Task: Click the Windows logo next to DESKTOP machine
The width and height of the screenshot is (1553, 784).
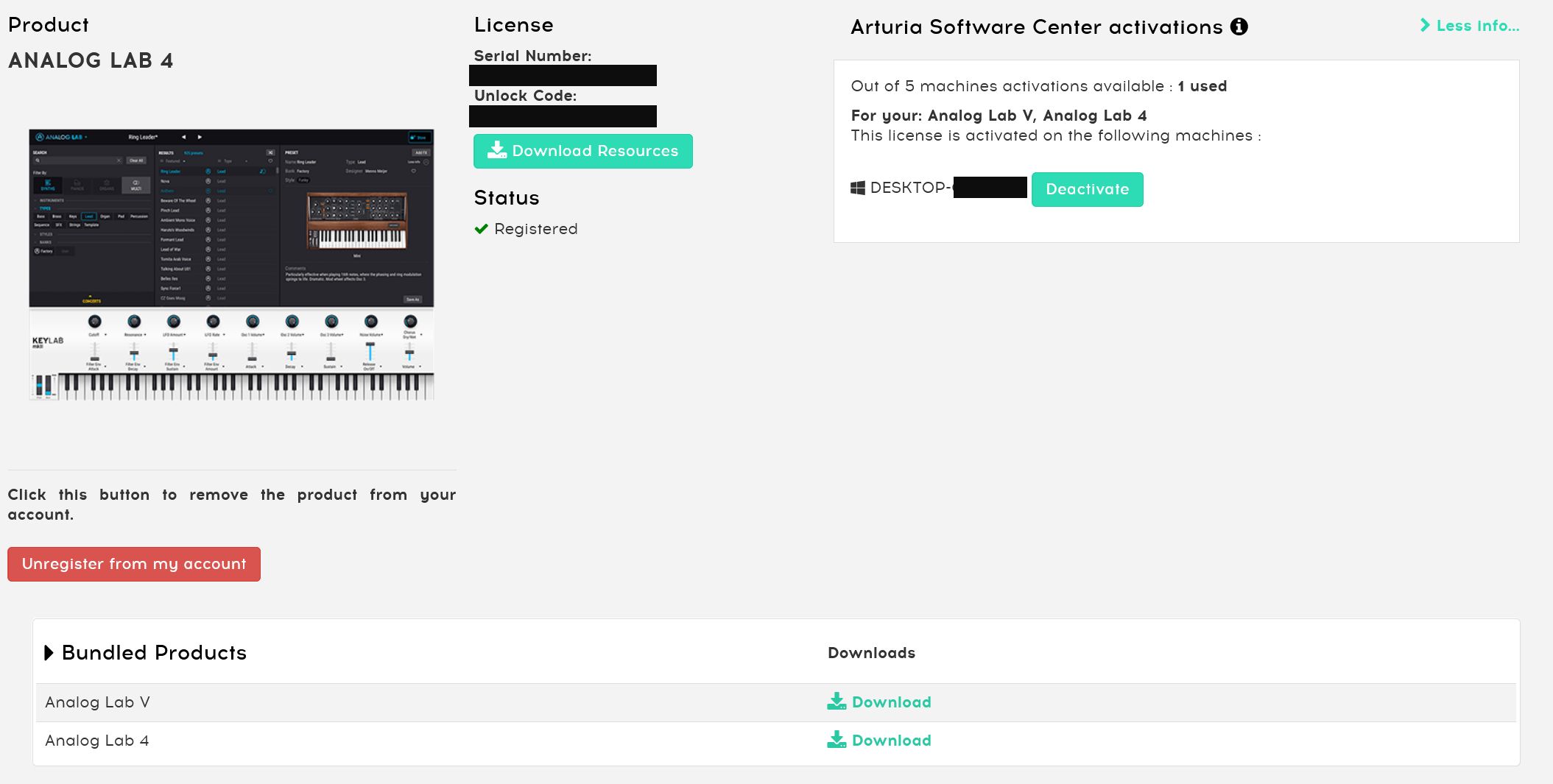Action: [x=858, y=188]
